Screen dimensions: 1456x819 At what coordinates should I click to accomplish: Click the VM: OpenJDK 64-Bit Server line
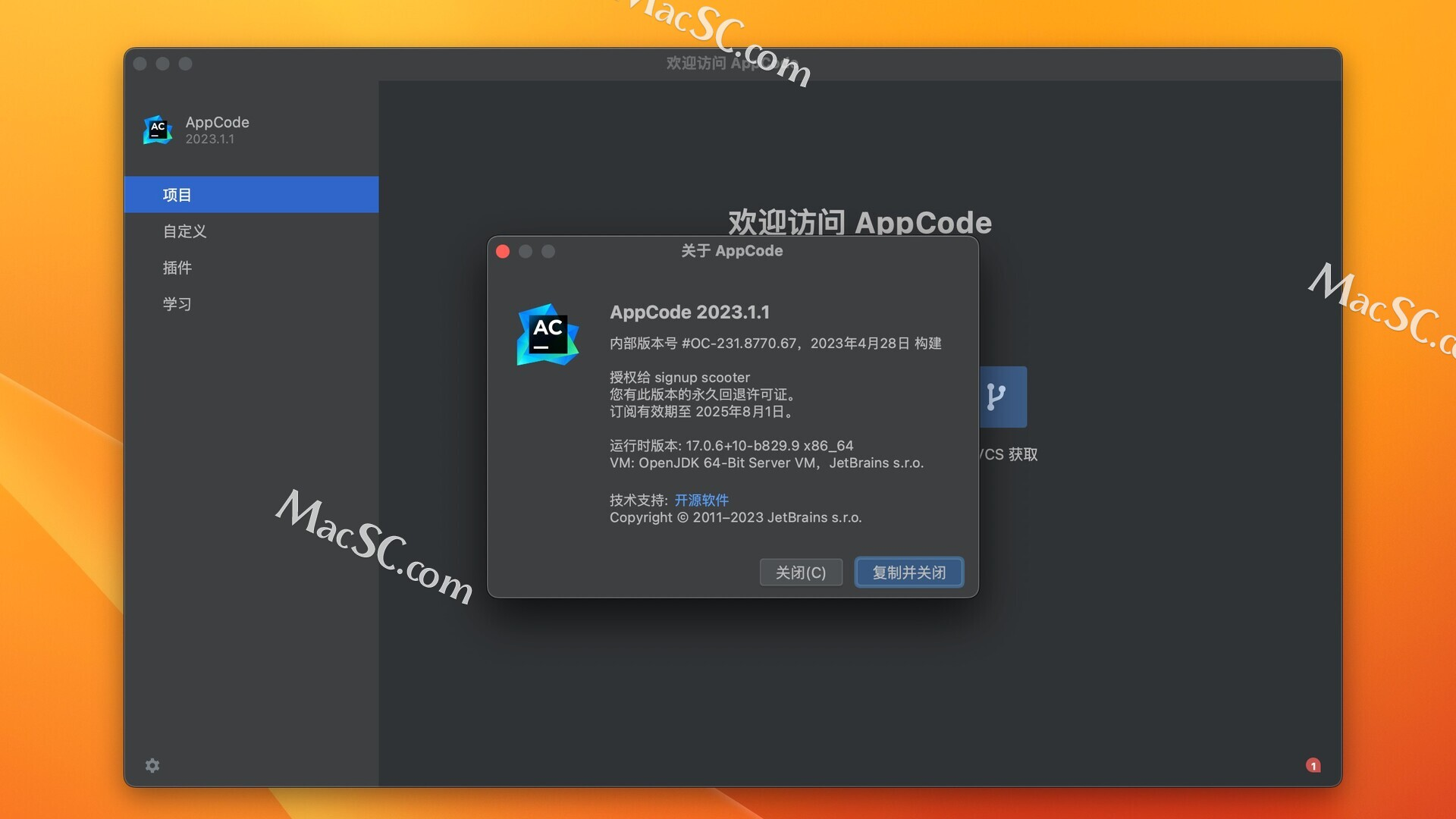(x=767, y=463)
